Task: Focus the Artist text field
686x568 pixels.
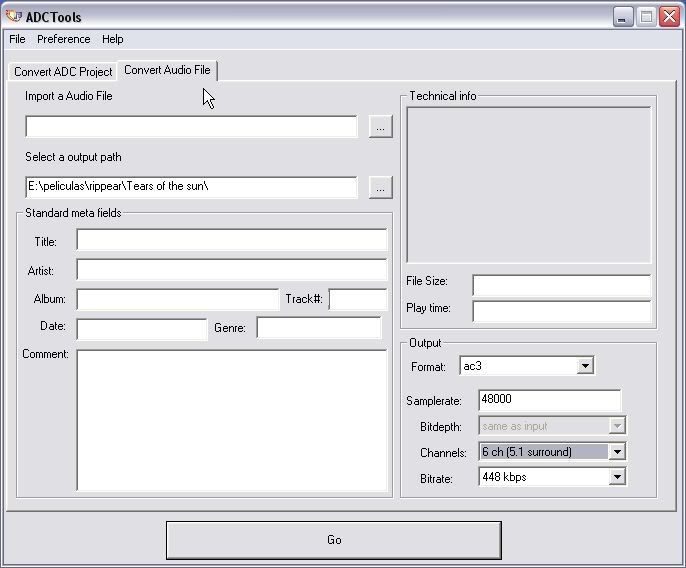Action: 231,270
